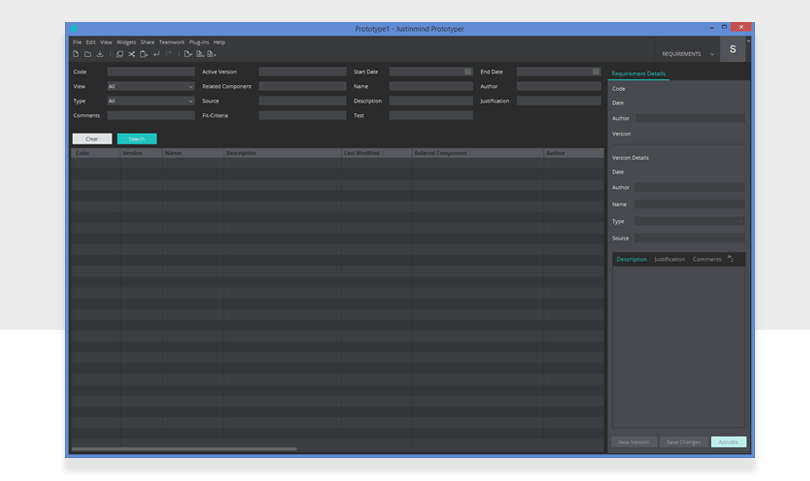Image resolution: width=810 pixels, height=481 pixels.
Task: Click the Justification field in search filters
Action: pos(559,101)
